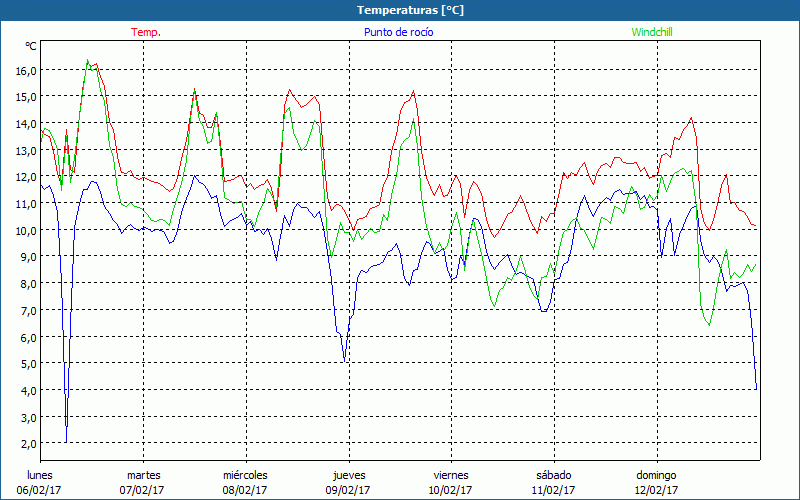Click the 09/02/17 date label

click(x=348, y=490)
